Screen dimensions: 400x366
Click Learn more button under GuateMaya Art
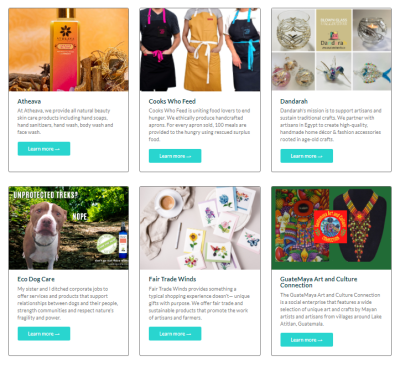pyautogui.click(x=307, y=340)
